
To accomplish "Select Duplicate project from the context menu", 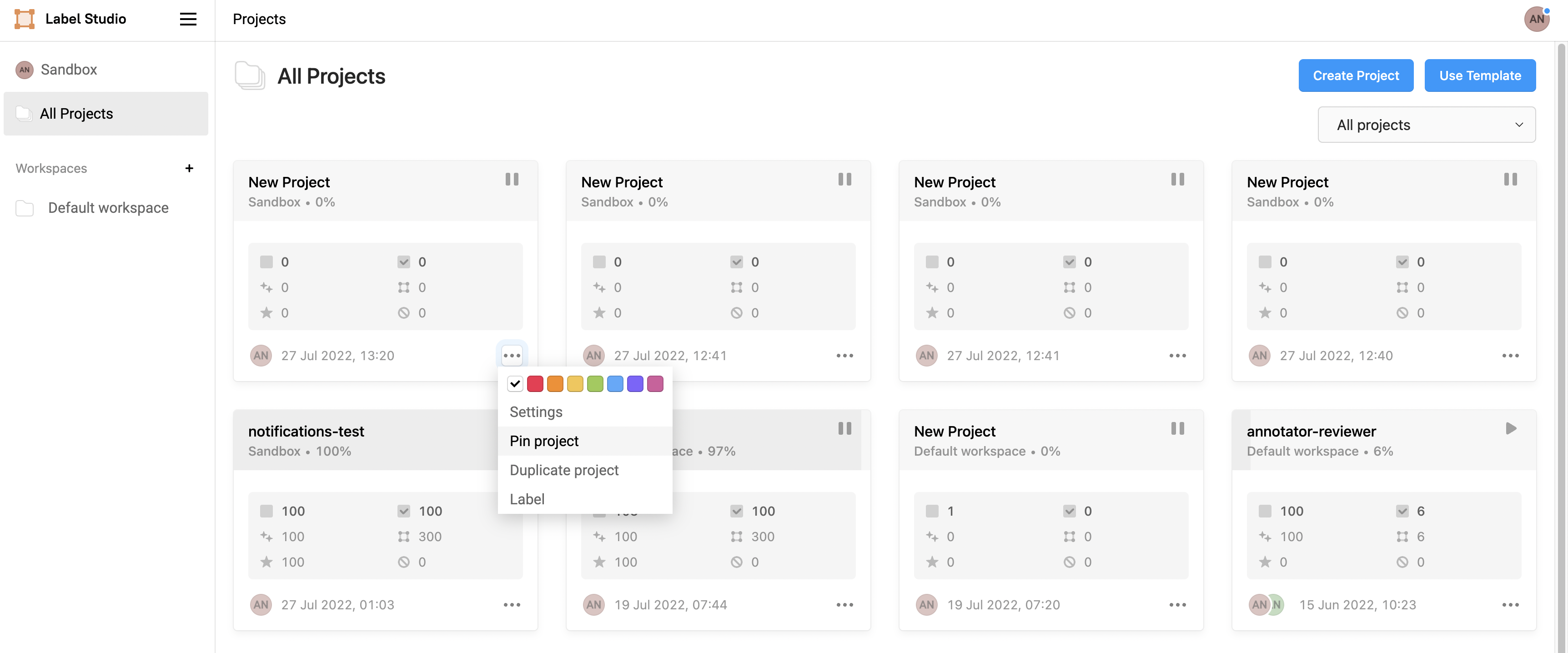I will [x=563, y=470].
